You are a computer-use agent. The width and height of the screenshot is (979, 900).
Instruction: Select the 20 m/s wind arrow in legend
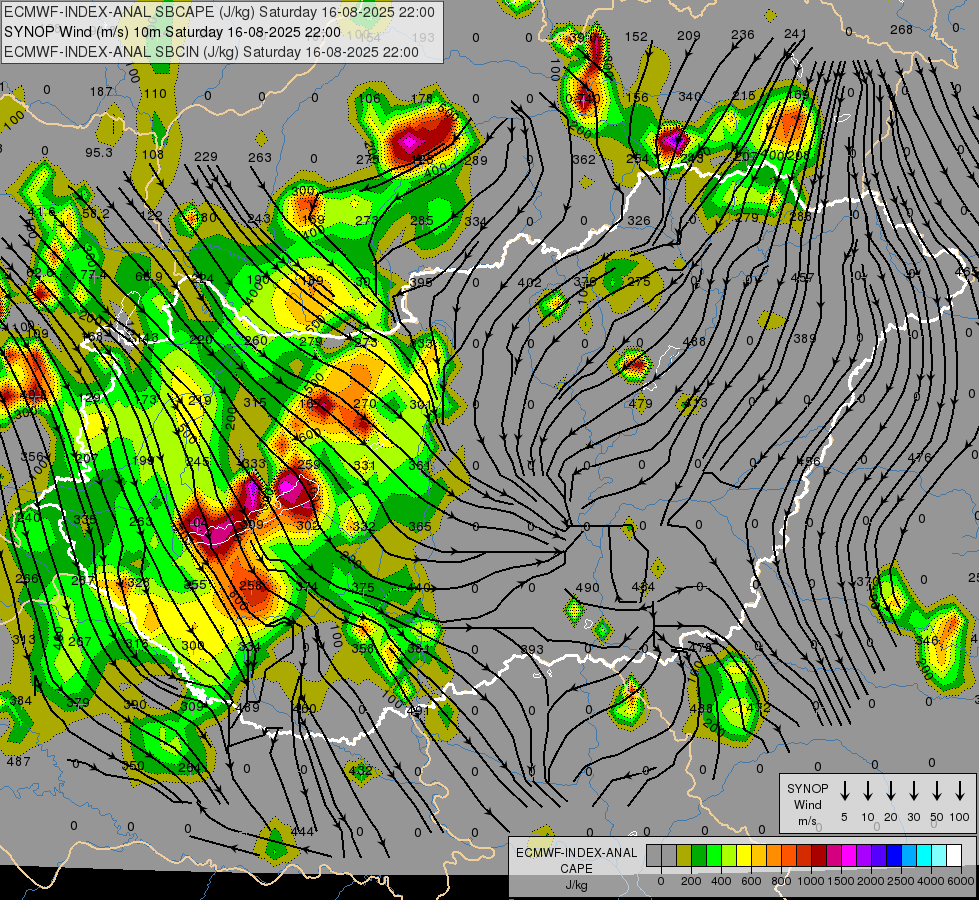coord(890,791)
